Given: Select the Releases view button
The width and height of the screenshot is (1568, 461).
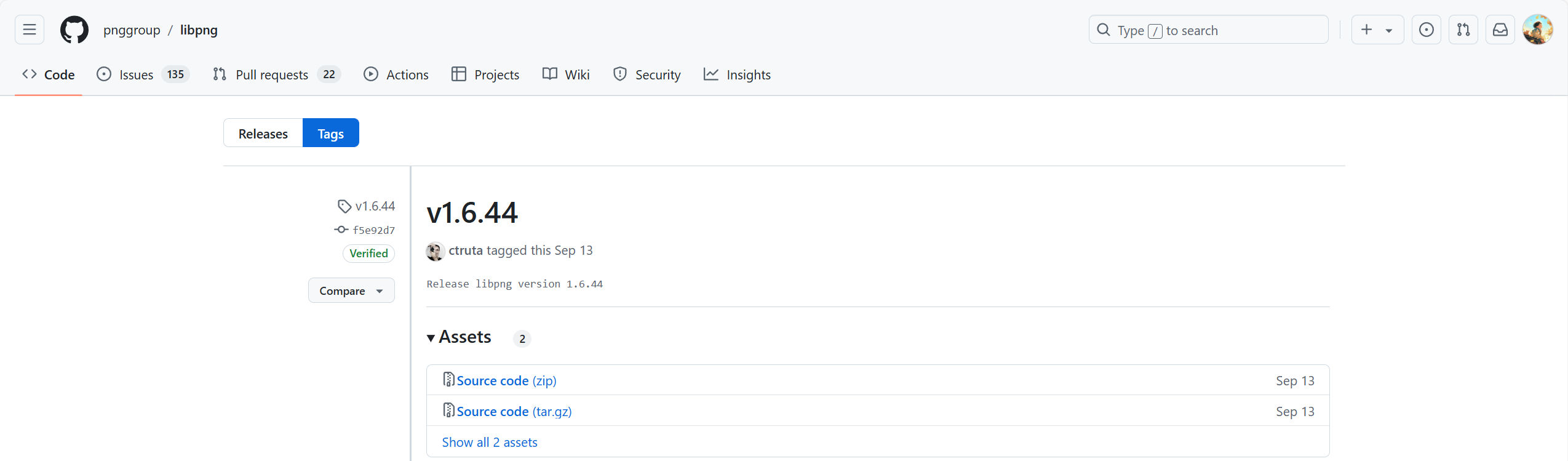Looking at the screenshot, I should pos(263,133).
